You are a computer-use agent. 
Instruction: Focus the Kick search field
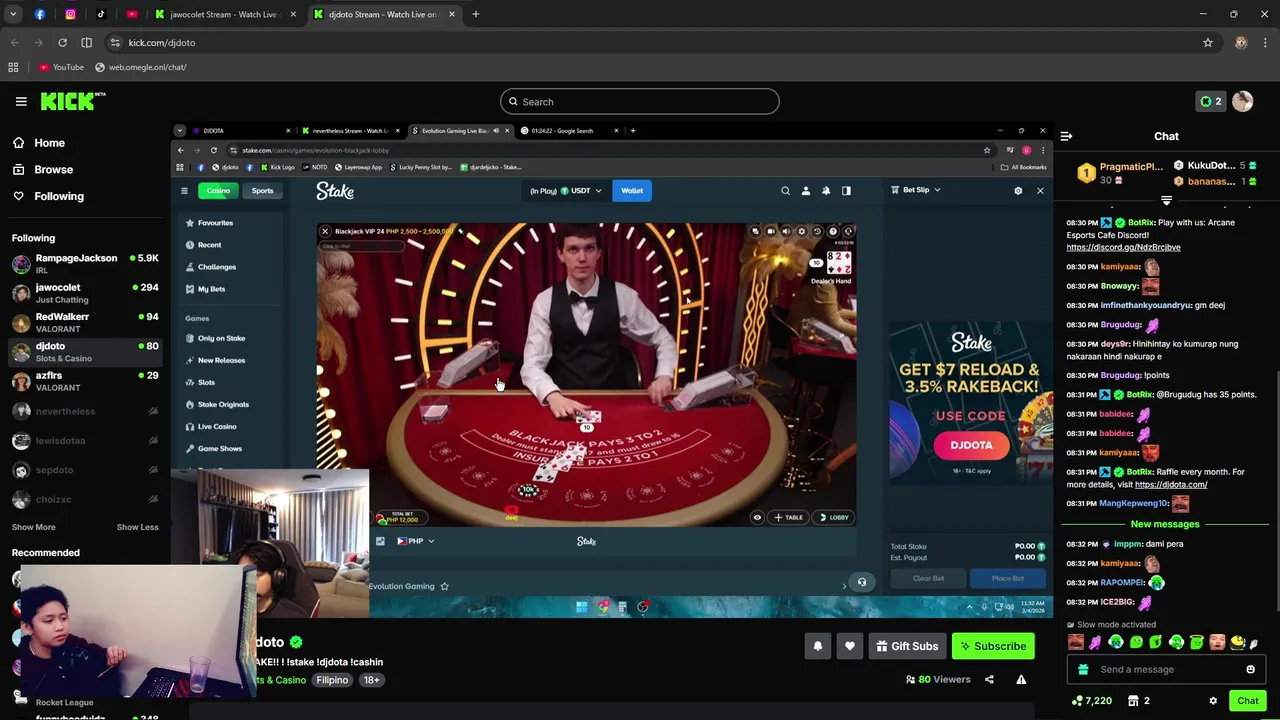[x=640, y=101]
